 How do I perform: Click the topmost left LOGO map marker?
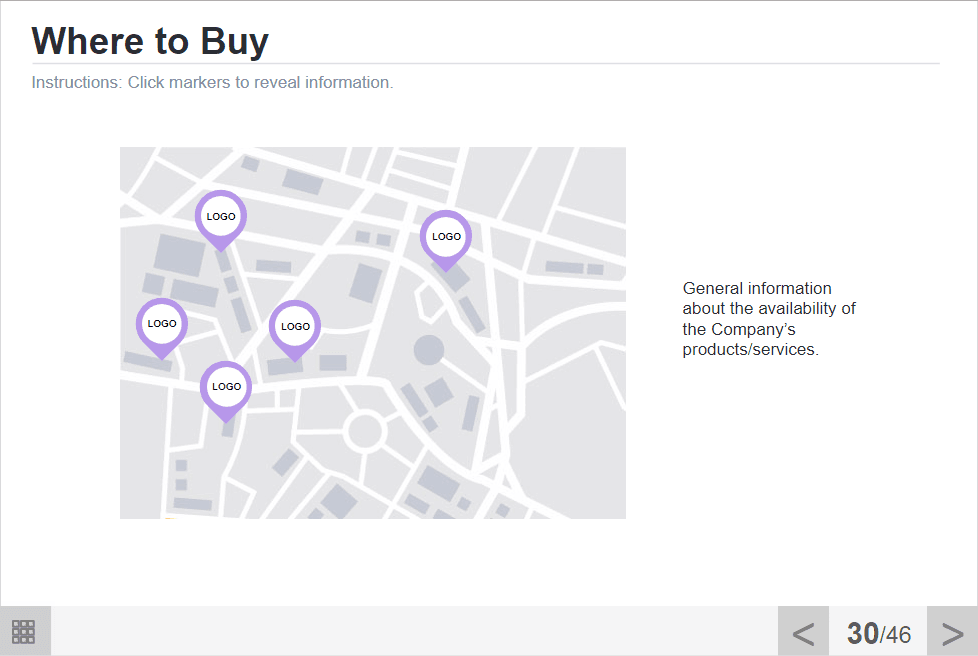(x=220, y=216)
